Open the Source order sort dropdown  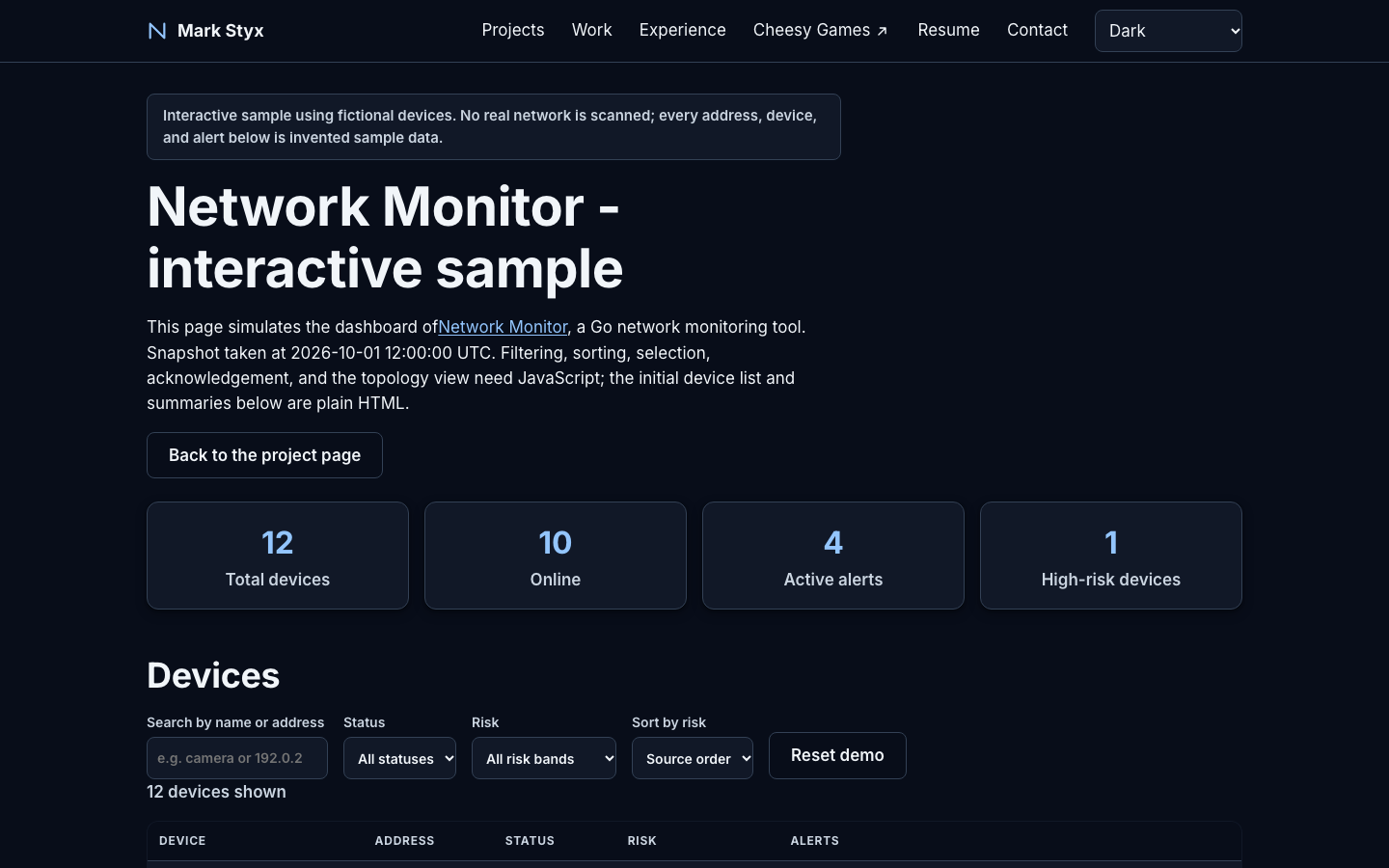693,758
